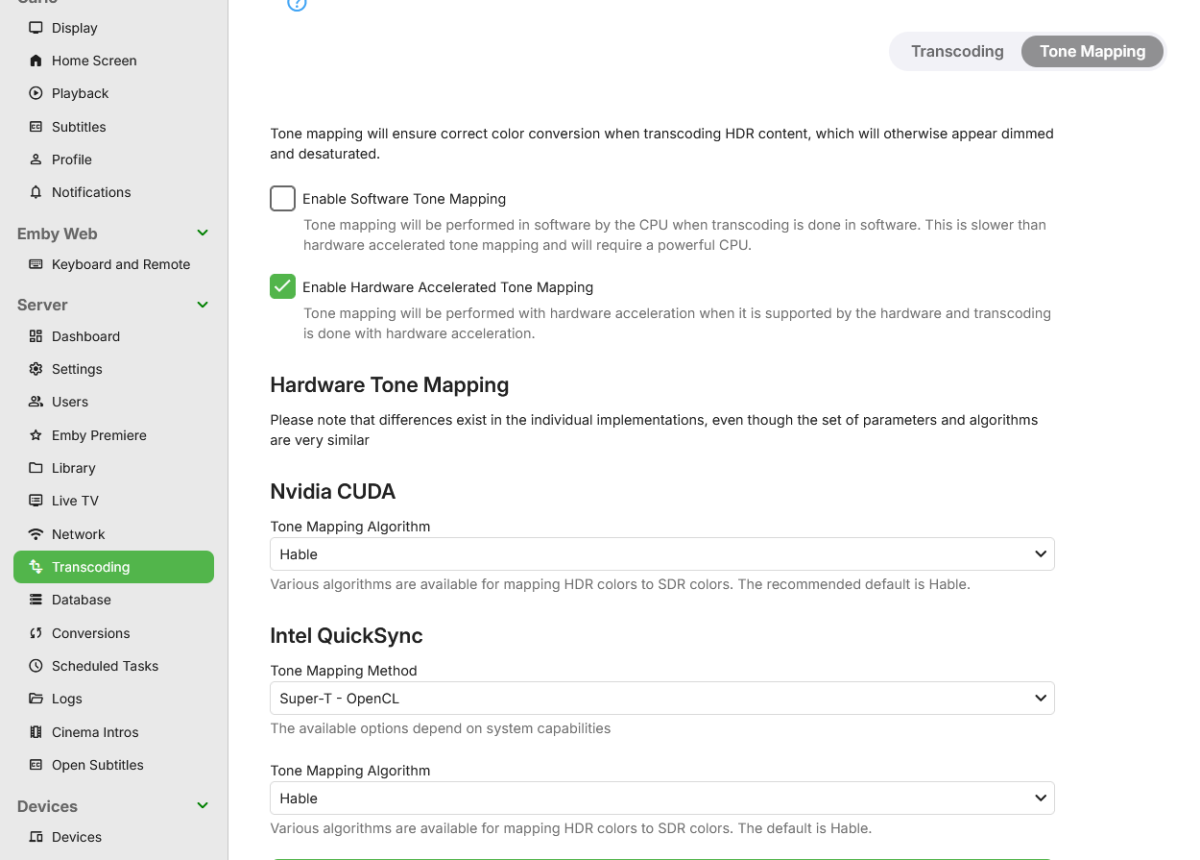Collapse the Emby Web section chevron
This screenshot has width=1200, height=860.
tap(202, 233)
